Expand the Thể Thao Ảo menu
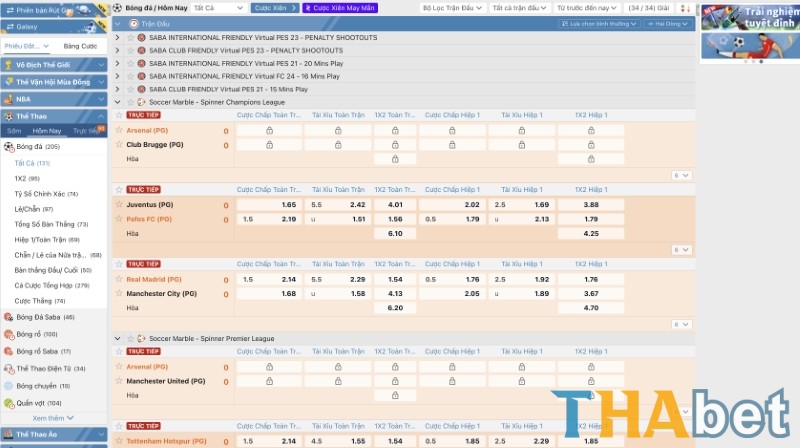 point(54,434)
